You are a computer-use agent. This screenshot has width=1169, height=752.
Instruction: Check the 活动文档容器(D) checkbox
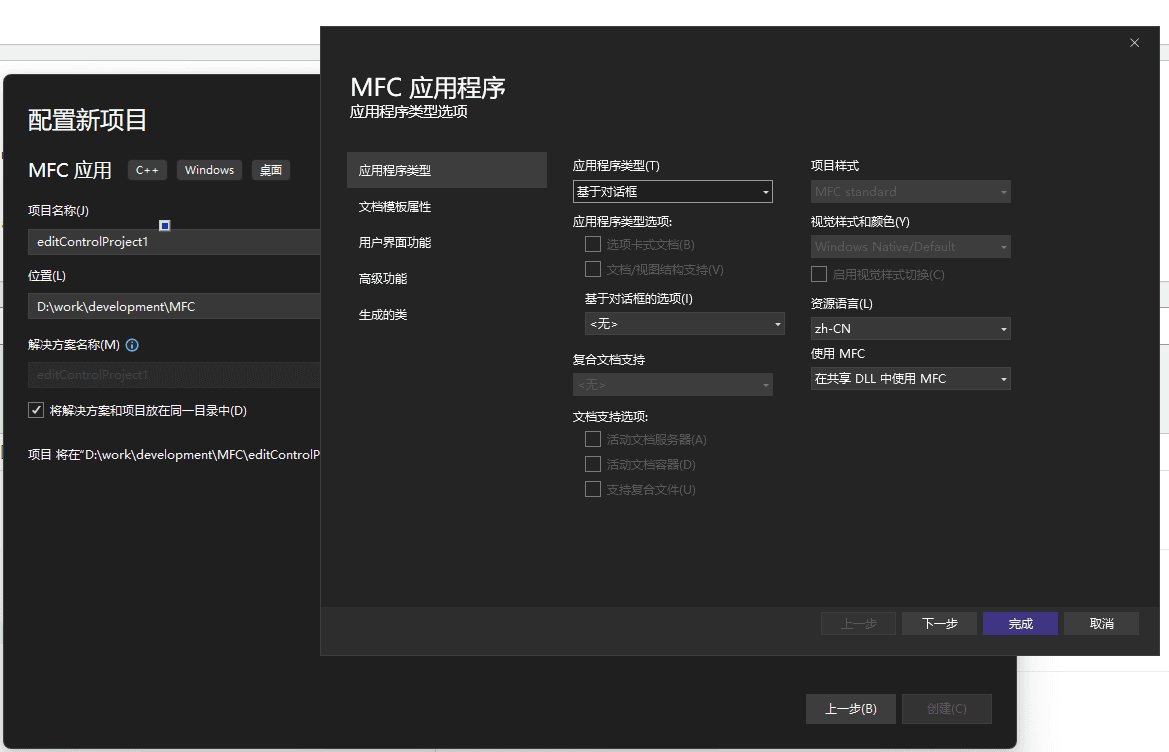593,464
